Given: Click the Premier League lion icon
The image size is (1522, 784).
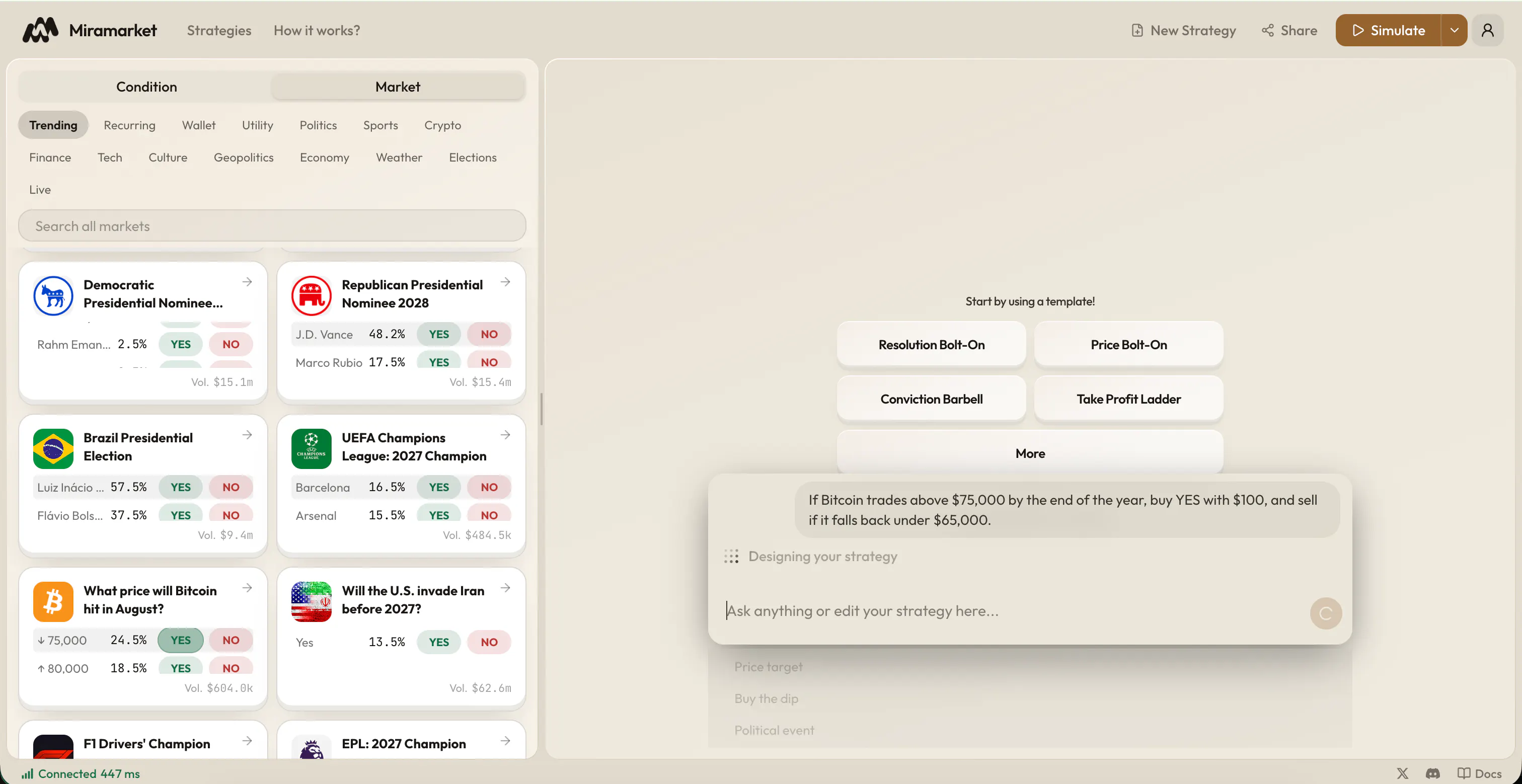Looking at the screenshot, I should 312,747.
